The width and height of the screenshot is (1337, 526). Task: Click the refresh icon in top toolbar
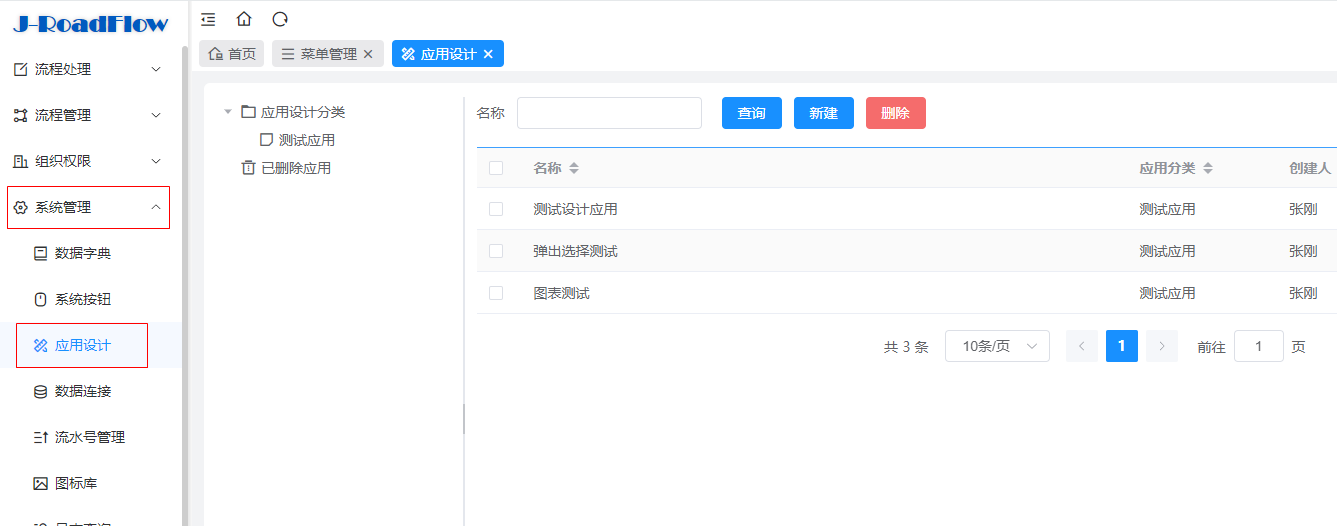tap(280, 19)
